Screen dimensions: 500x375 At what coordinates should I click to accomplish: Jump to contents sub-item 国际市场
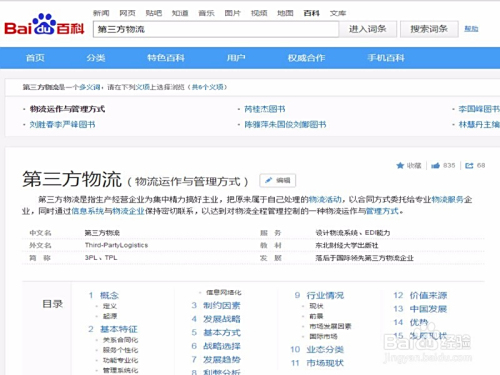point(323,336)
